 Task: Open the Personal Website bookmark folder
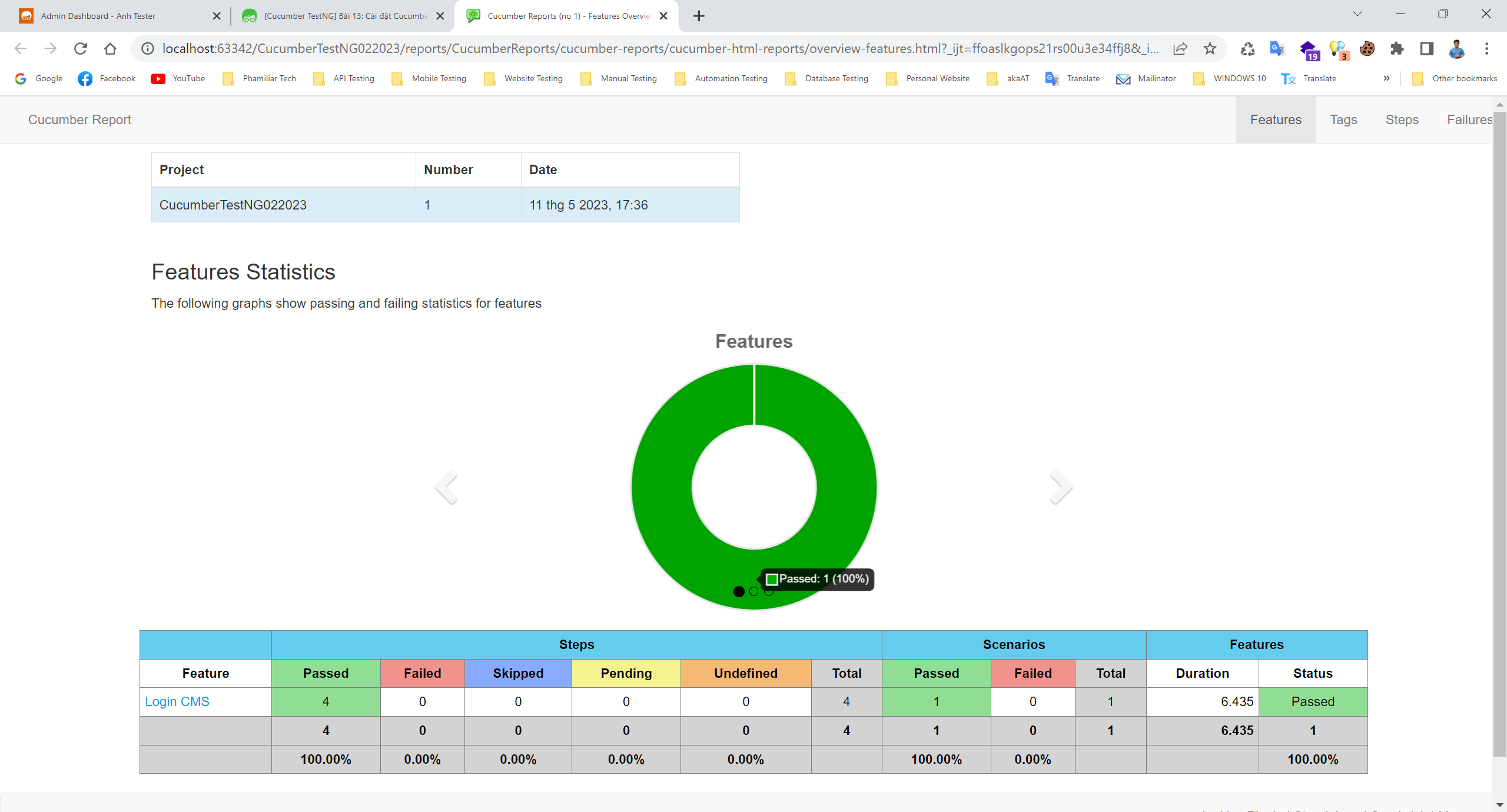(928, 78)
